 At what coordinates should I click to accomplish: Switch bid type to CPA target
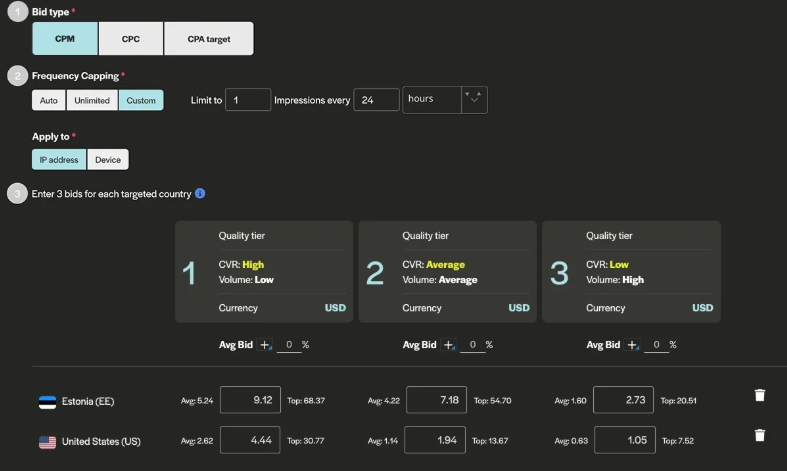pyautogui.click(x=208, y=38)
